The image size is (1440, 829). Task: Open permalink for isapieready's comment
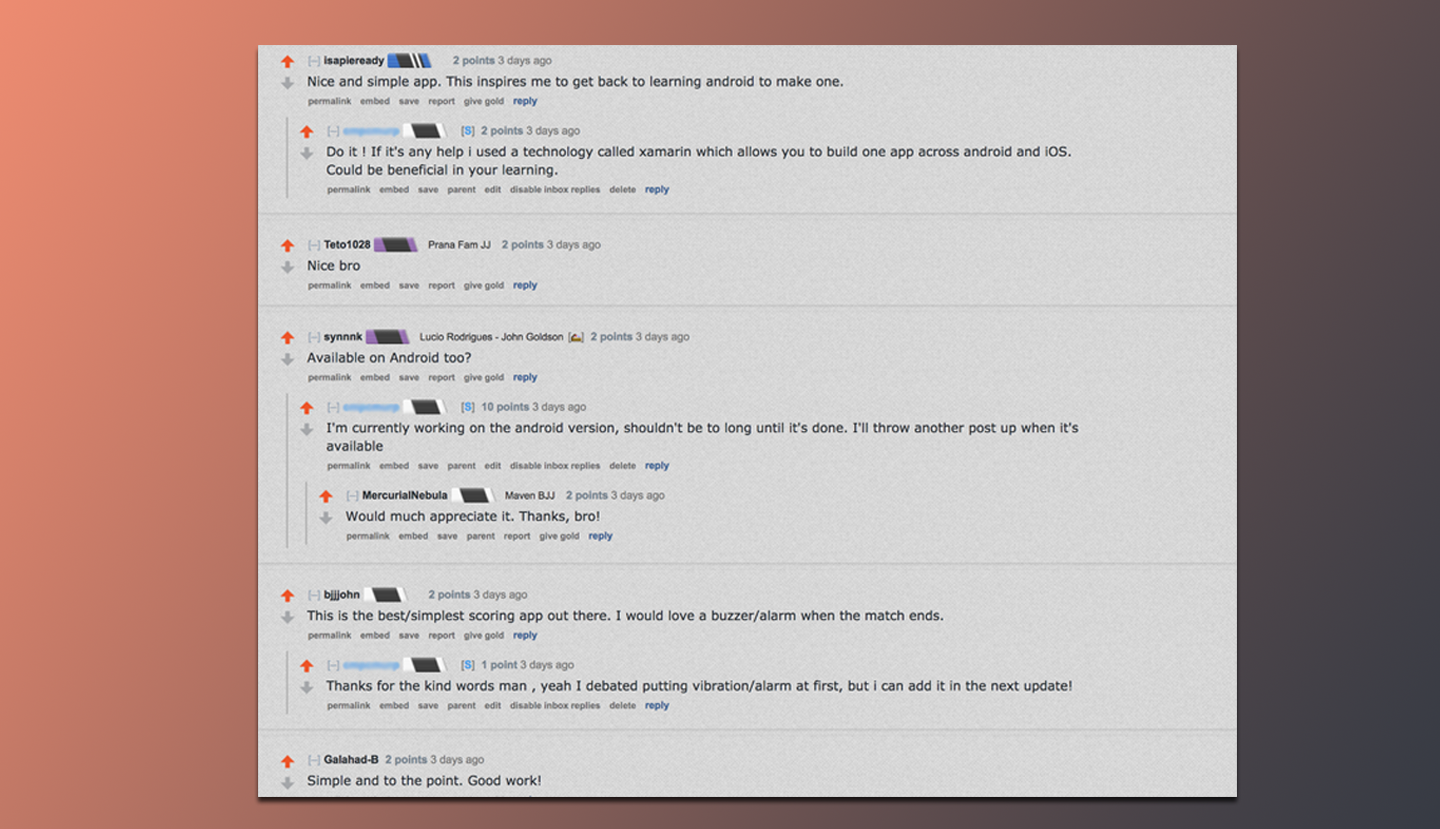tap(330, 101)
